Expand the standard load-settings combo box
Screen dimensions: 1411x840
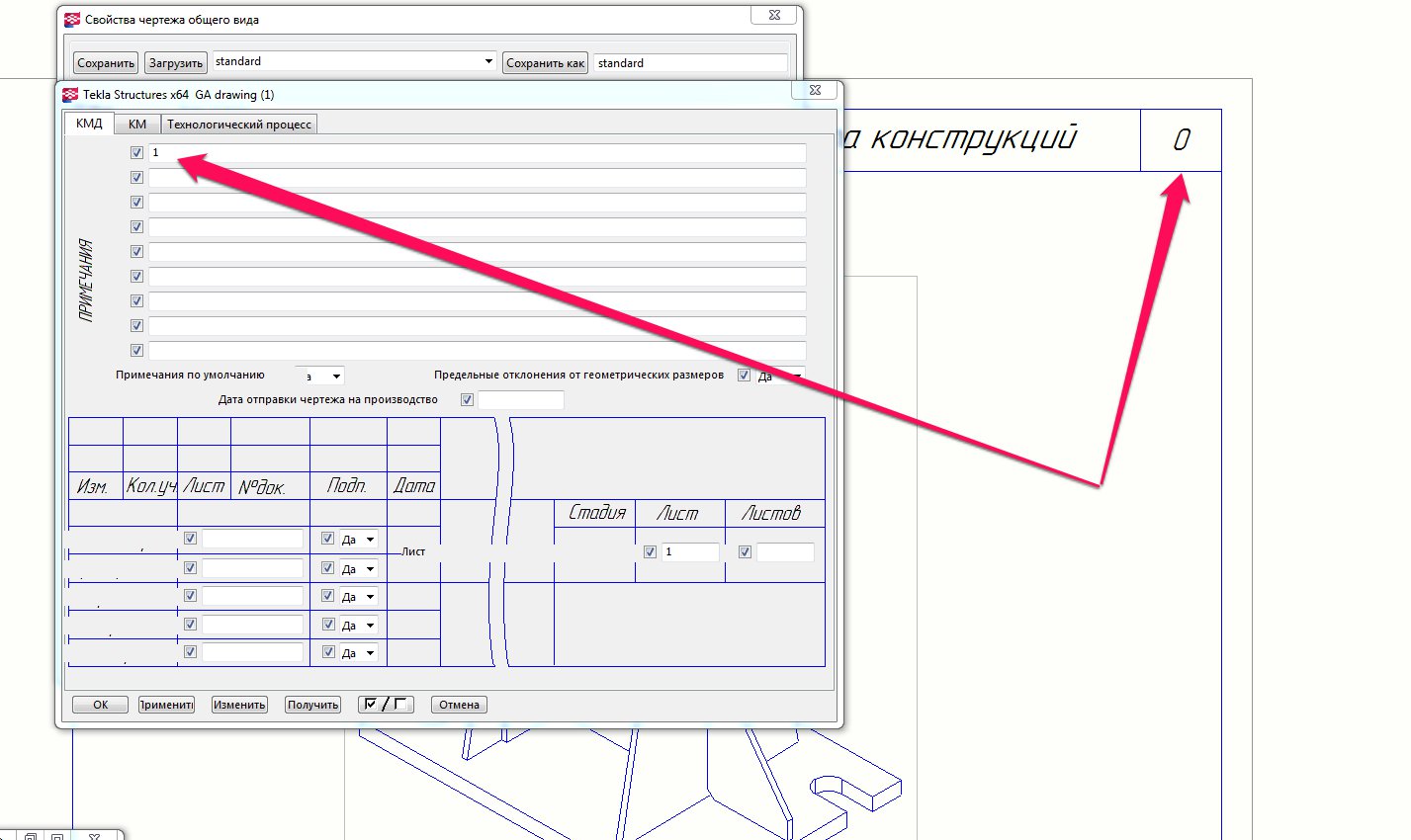(x=488, y=61)
